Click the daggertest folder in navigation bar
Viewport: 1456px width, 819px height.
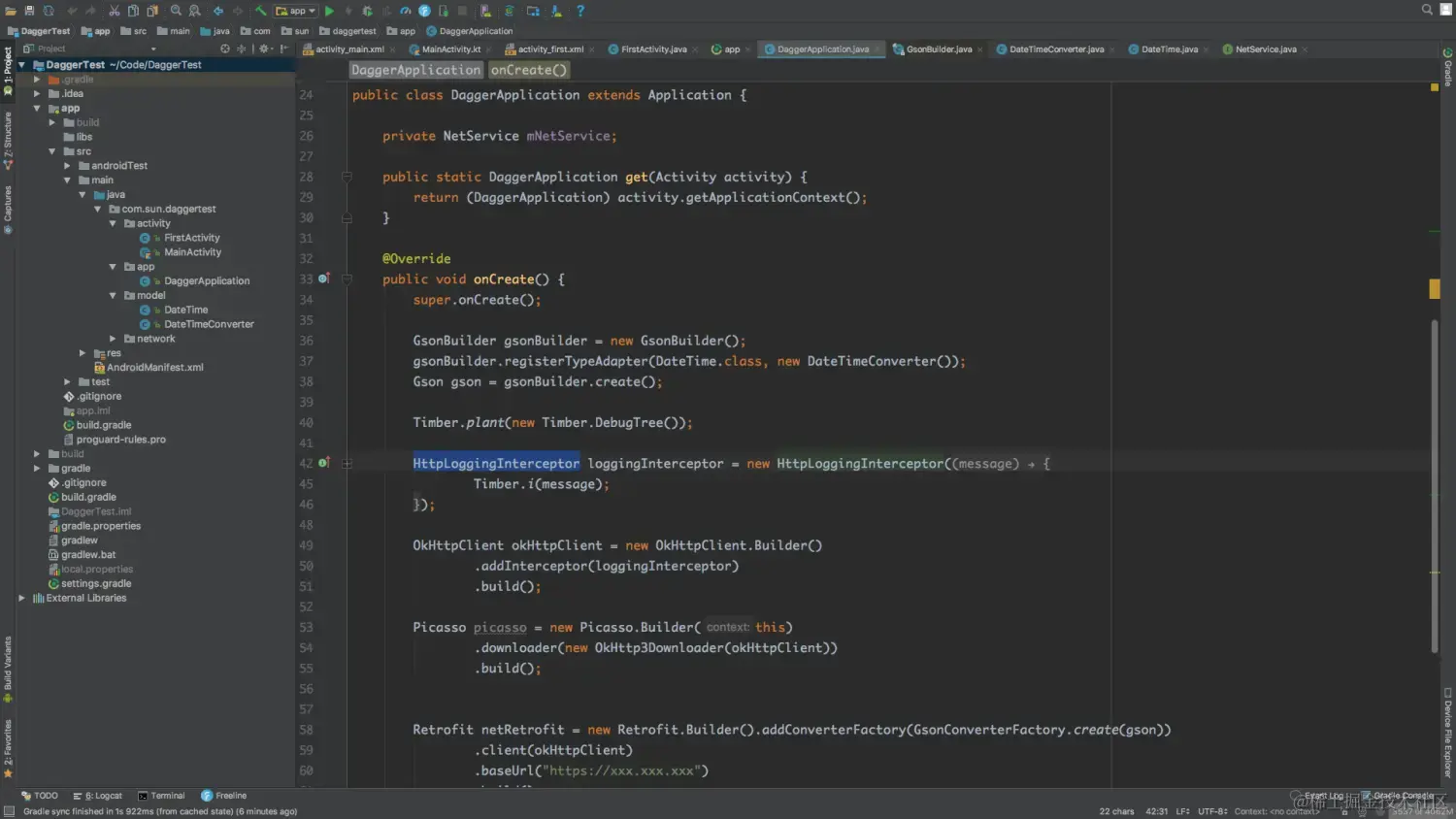coord(347,31)
